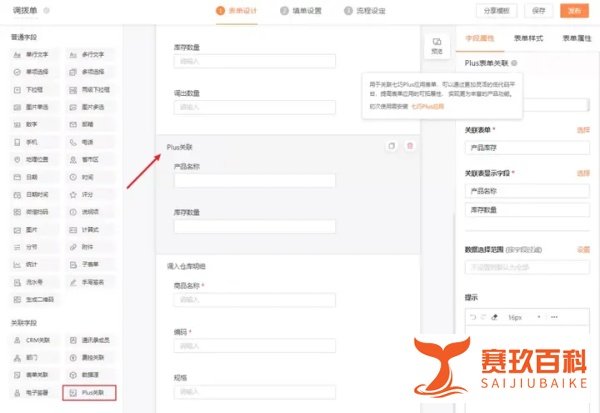Open the 预览 preview button
The height and width of the screenshot is (413, 600).
pyautogui.click(x=437, y=46)
